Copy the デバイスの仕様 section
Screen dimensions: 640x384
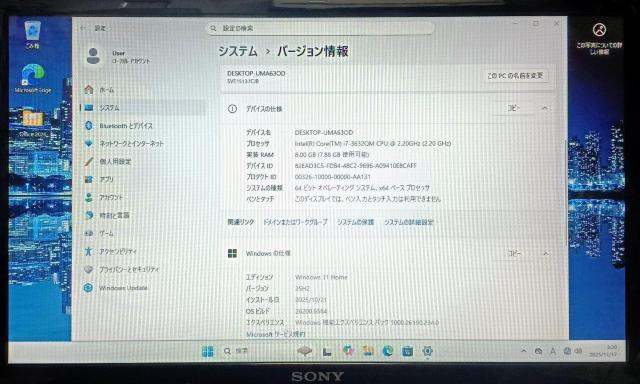513,108
